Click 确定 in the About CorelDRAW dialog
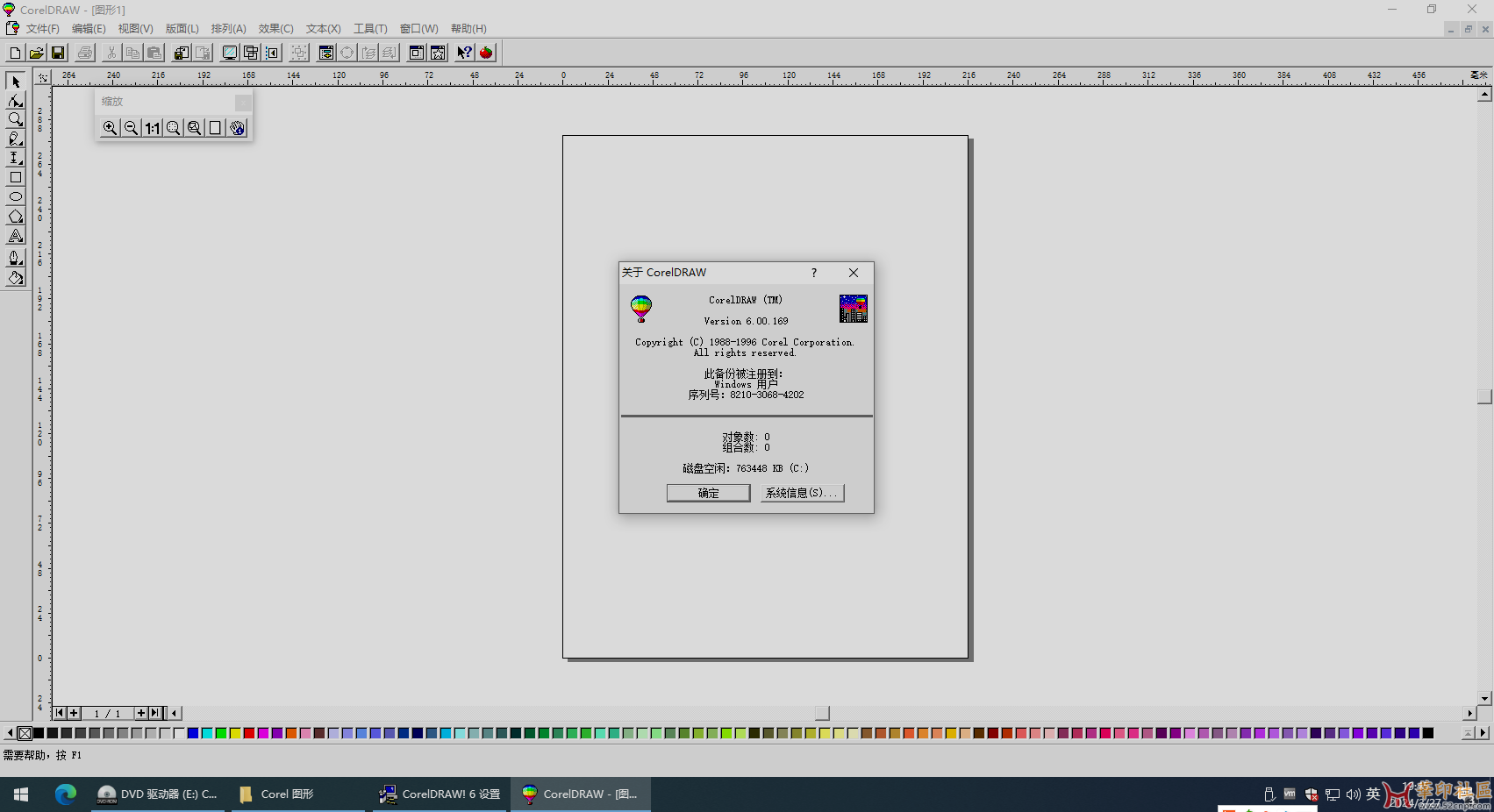1494x812 pixels. pos(708,493)
